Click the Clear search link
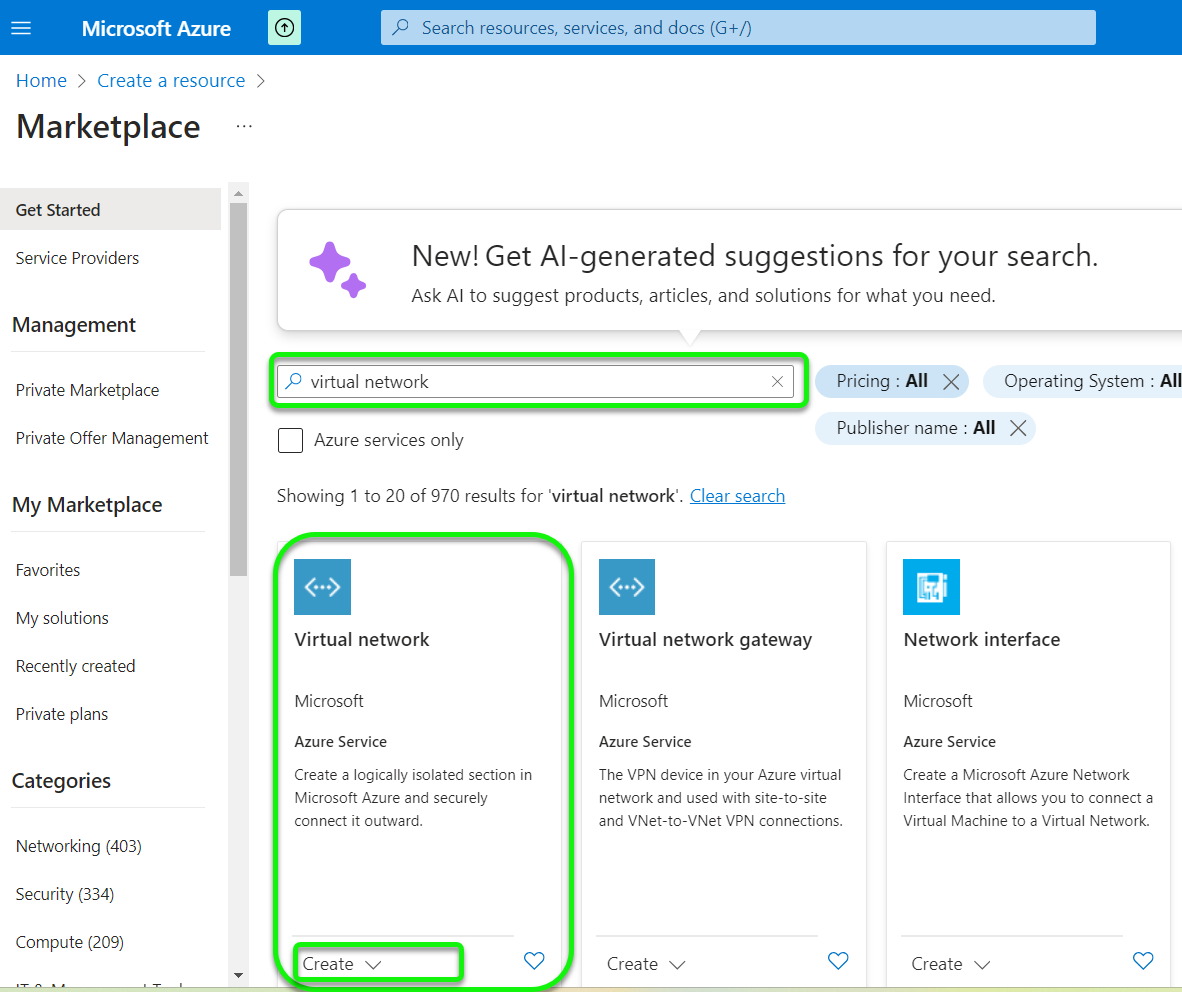The image size is (1182, 992). (x=737, y=496)
